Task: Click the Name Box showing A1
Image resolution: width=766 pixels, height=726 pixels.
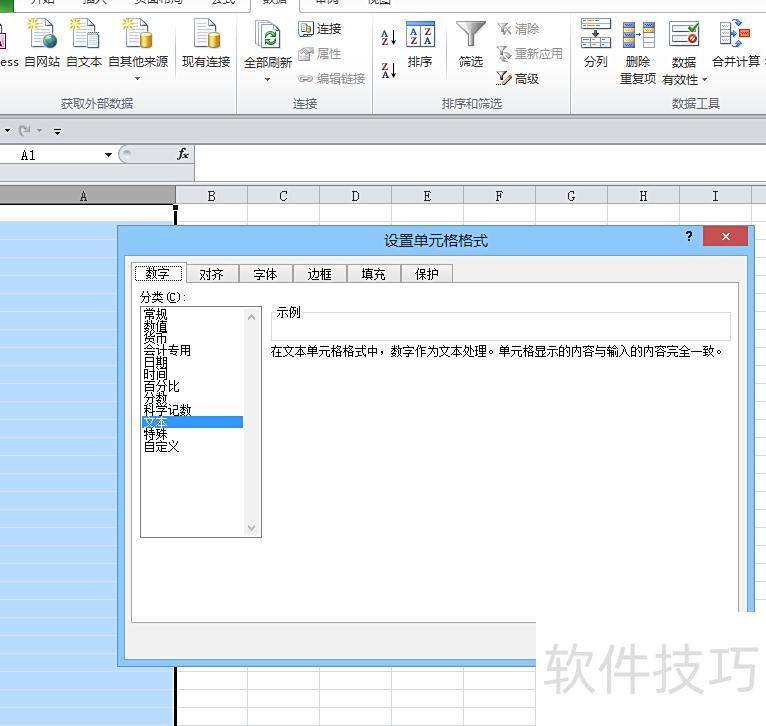Action: point(51,155)
